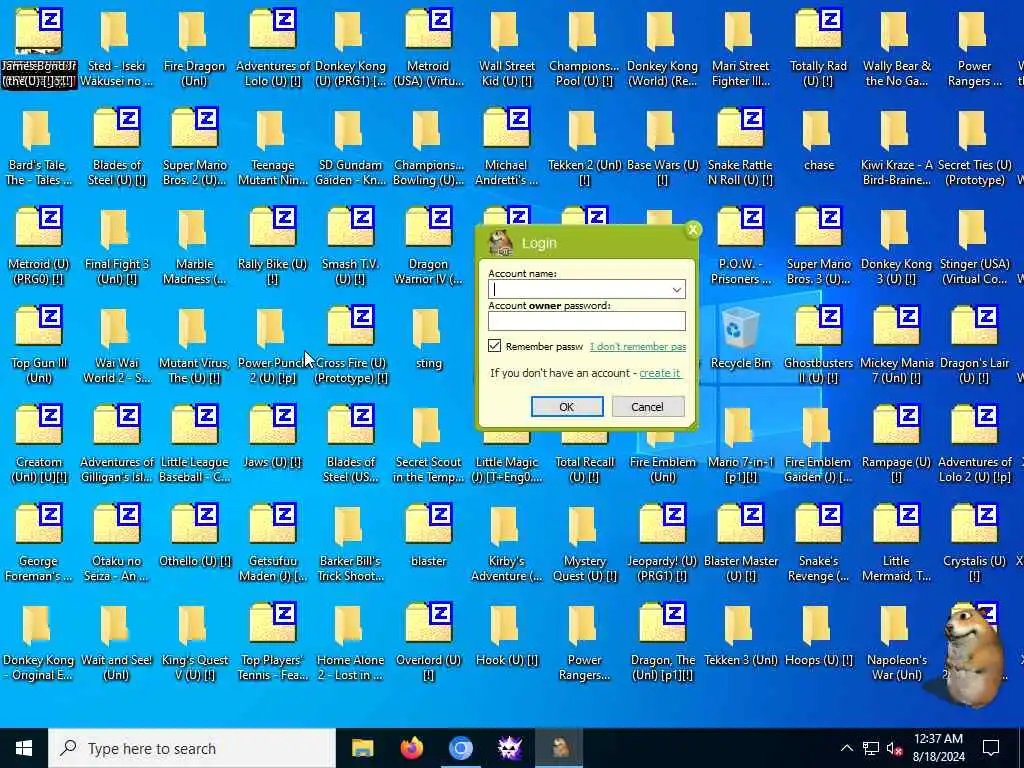Image resolution: width=1024 pixels, height=768 pixels.
Task: Confirm login with the OK button
Action: (x=567, y=407)
